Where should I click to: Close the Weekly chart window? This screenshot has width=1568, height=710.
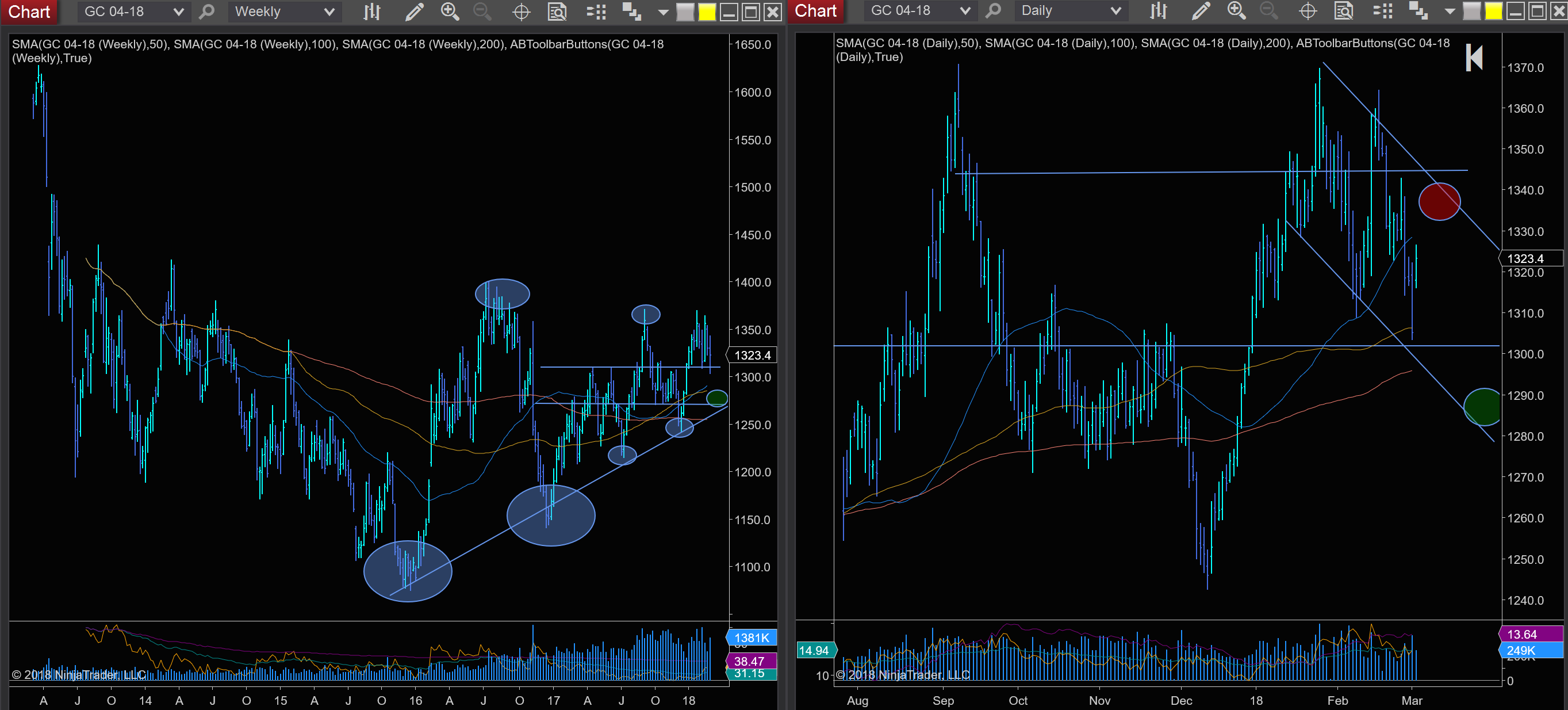(772, 12)
